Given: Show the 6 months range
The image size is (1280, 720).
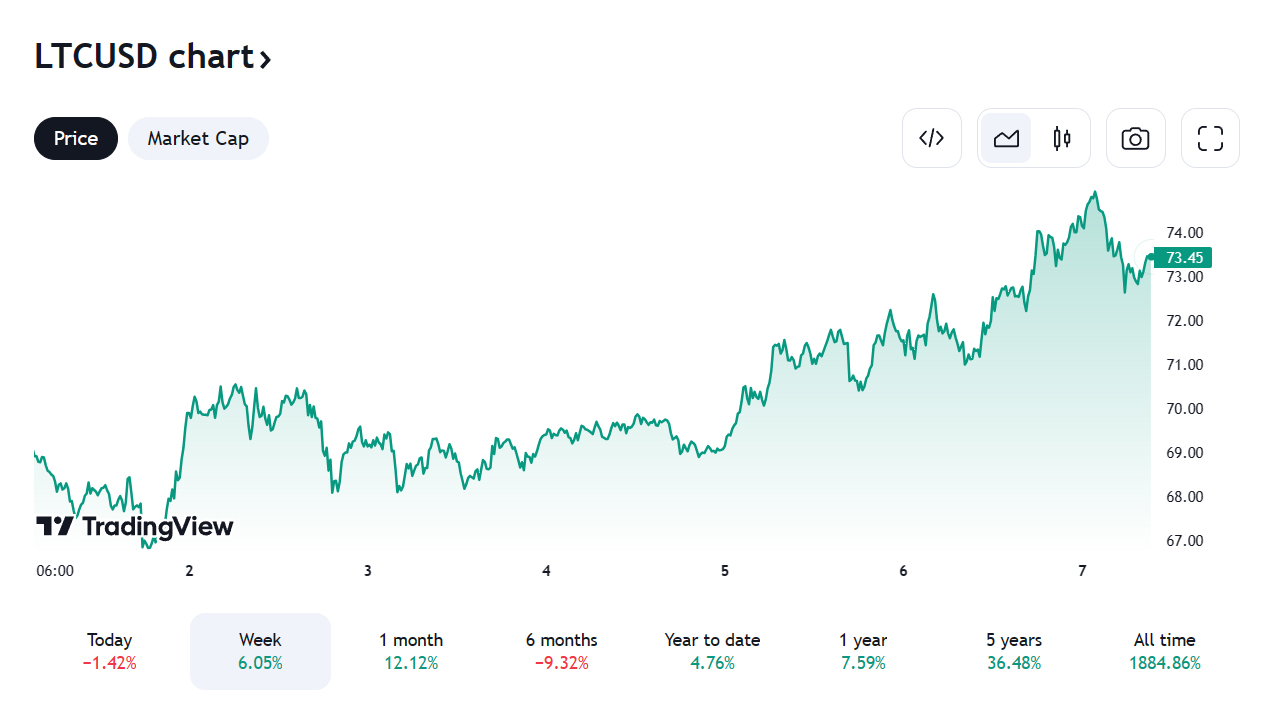Looking at the screenshot, I should pos(561,651).
